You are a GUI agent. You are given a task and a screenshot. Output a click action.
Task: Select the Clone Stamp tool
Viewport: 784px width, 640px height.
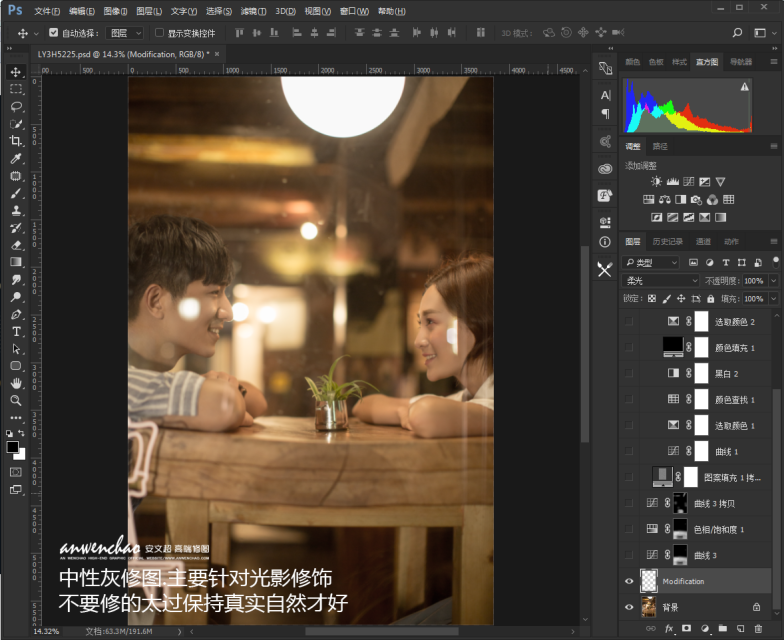pyautogui.click(x=16, y=210)
